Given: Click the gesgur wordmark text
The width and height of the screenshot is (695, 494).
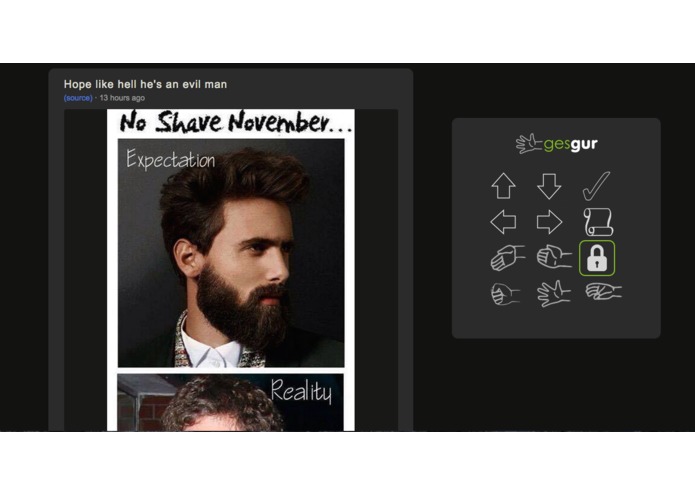Looking at the screenshot, I should pos(570,144).
